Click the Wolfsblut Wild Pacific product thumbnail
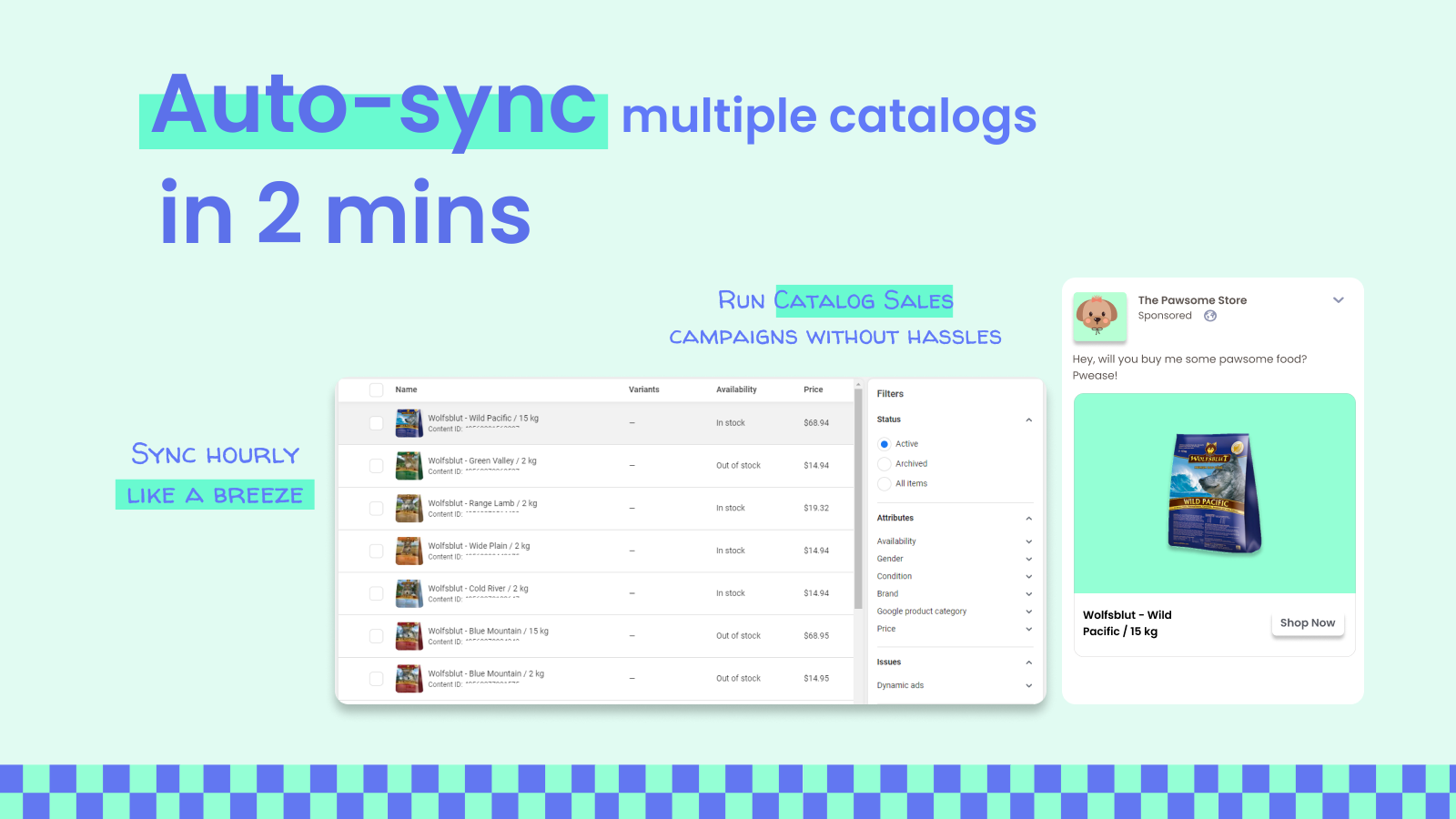This screenshot has height=819, width=1456. pos(409,422)
